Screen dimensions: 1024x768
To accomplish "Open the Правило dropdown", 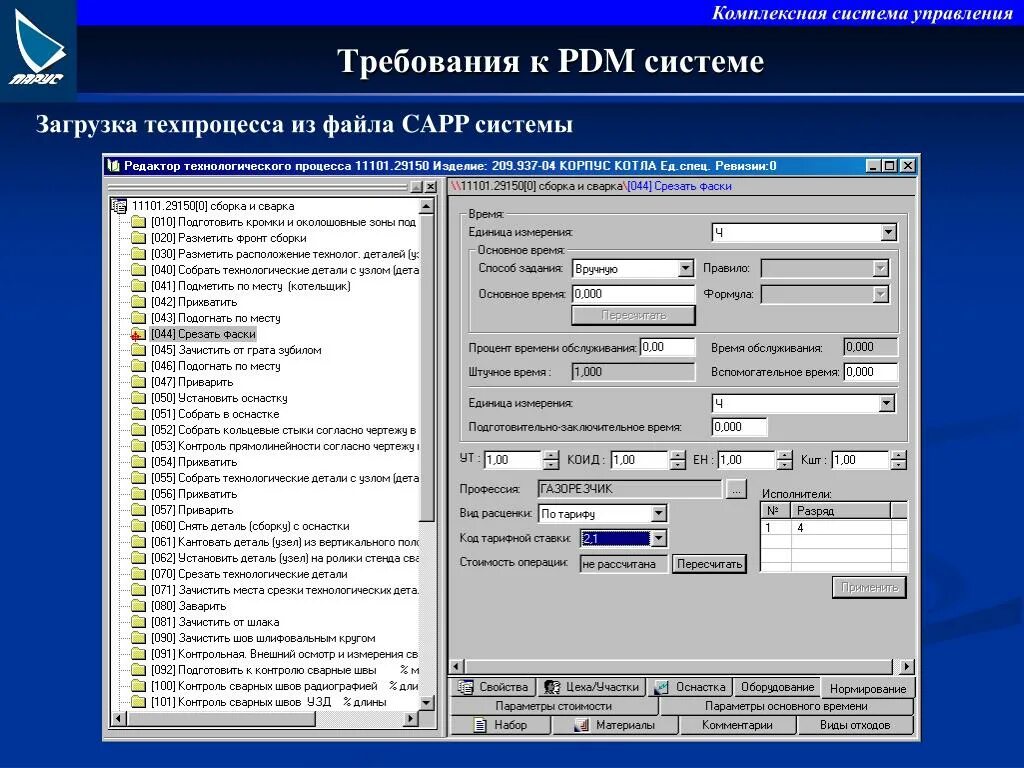I will pos(880,268).
